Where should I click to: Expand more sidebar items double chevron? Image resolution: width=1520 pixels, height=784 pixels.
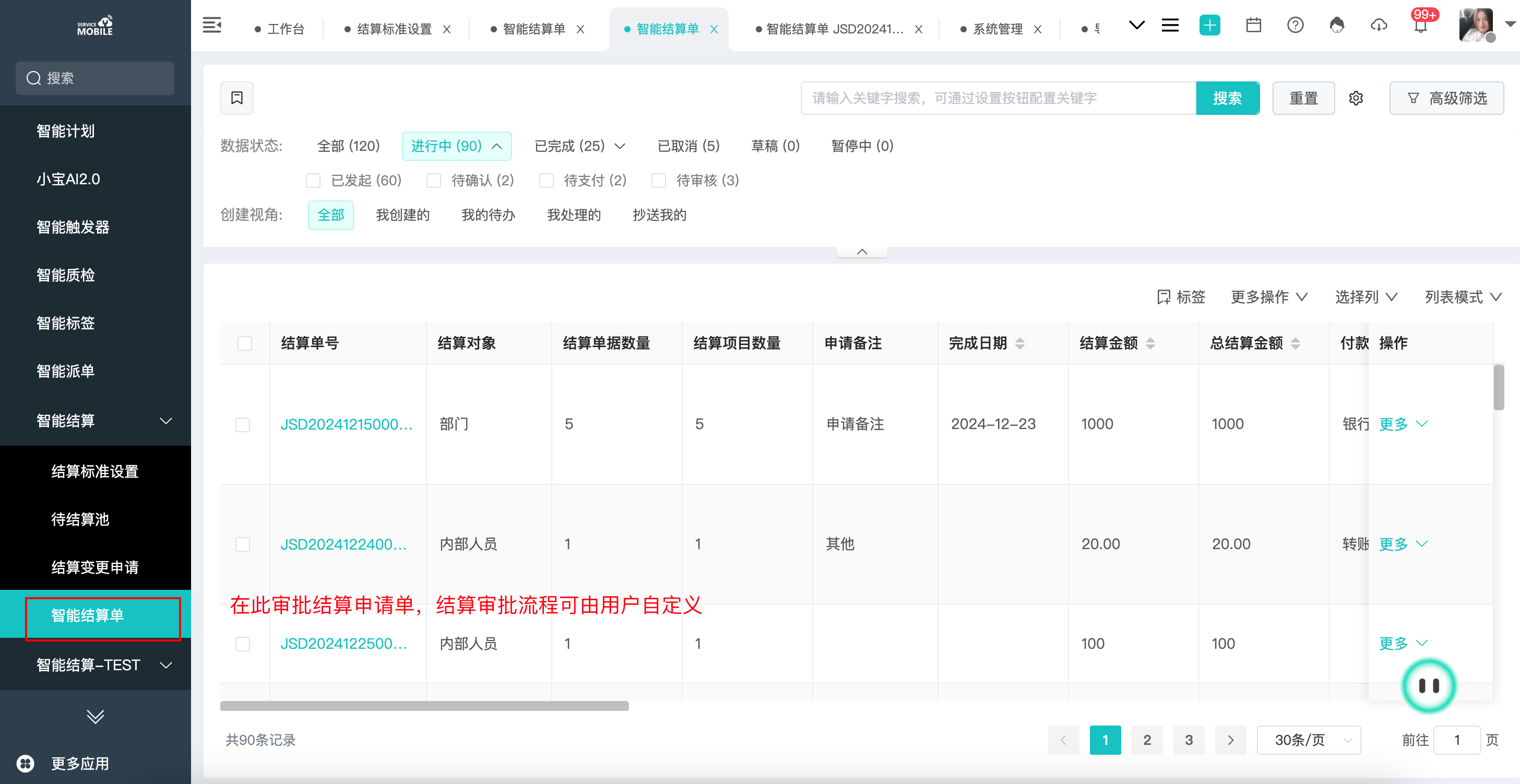(95, 716)
